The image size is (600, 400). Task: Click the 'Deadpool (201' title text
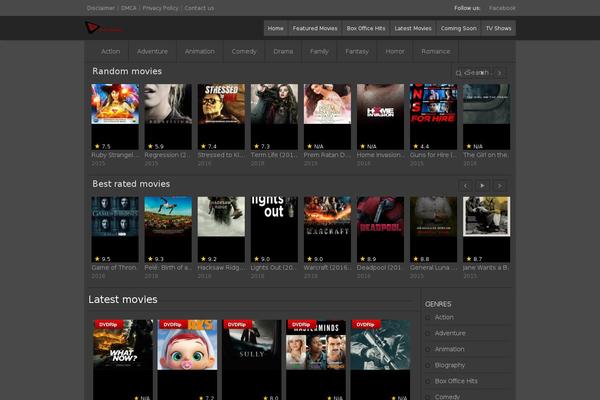point(379,268)
